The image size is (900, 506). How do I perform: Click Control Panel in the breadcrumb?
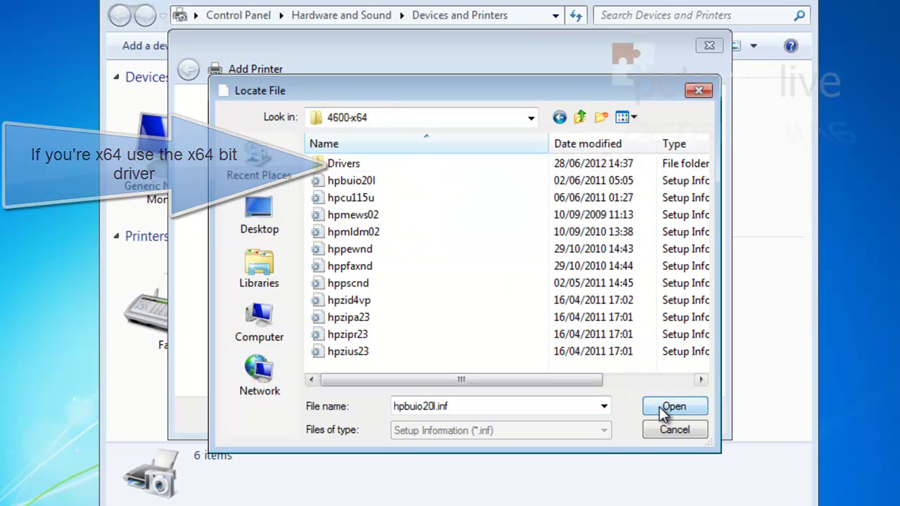click(238, 15)
